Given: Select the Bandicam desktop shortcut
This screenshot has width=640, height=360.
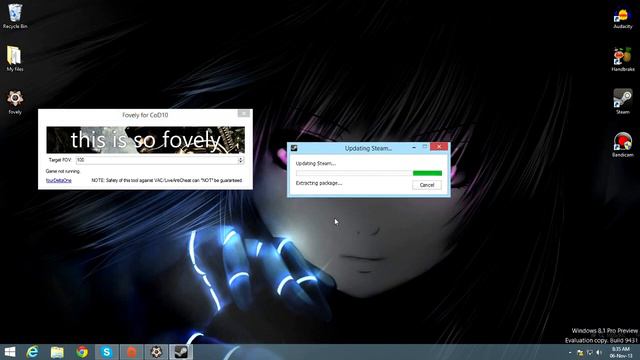Looking at the screenshot, I should click(x=622, y=145).
